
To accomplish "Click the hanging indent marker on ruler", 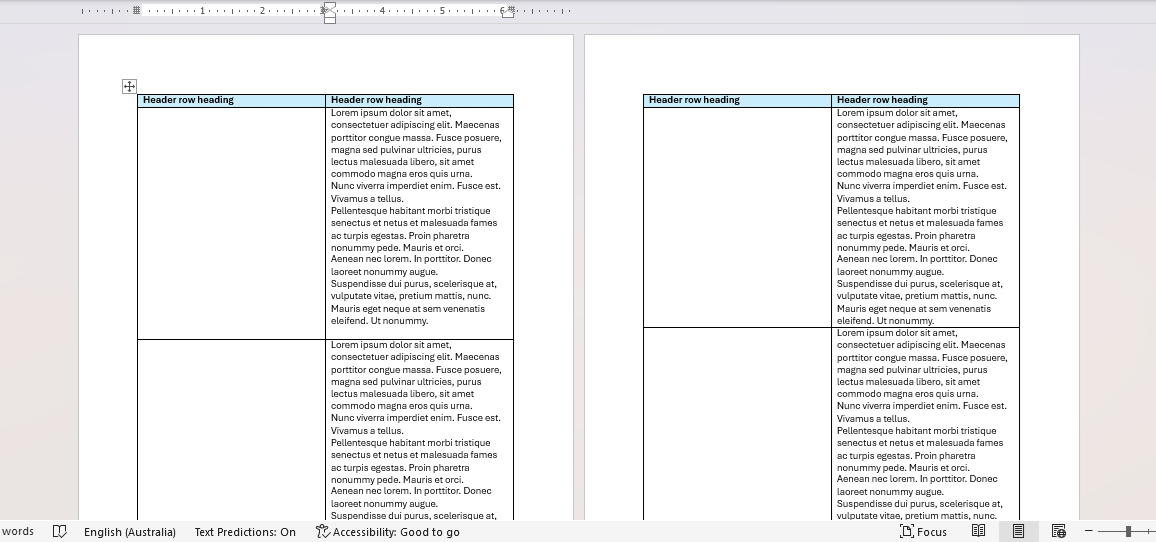I will [x=329, y=14].
